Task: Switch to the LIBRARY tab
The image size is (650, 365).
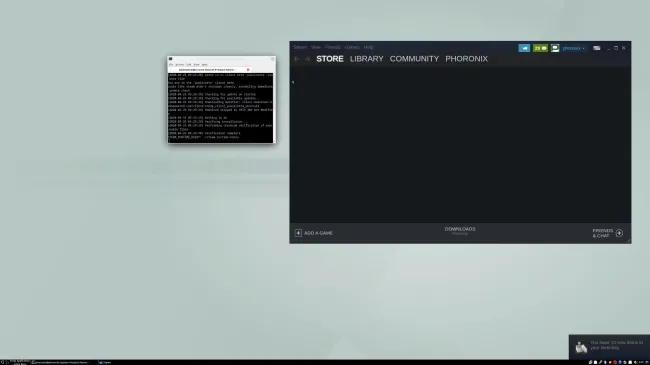Action: [x=366, y=59]
